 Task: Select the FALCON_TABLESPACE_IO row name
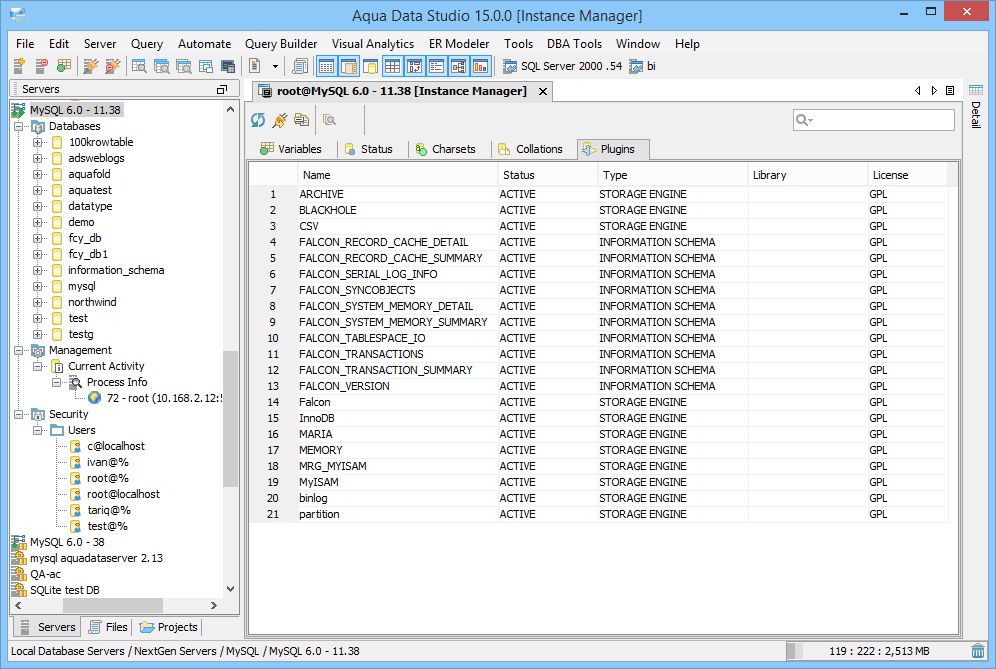362,339
